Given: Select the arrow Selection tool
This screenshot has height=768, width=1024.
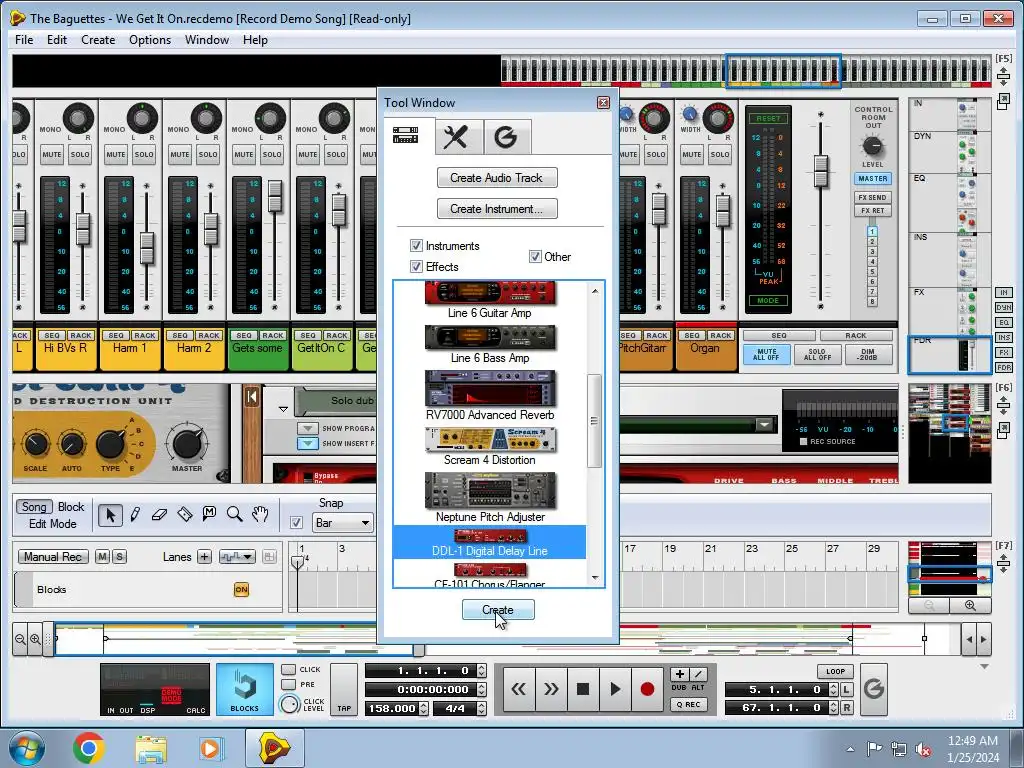Looking at the screenshot, I should pos(110,515).
